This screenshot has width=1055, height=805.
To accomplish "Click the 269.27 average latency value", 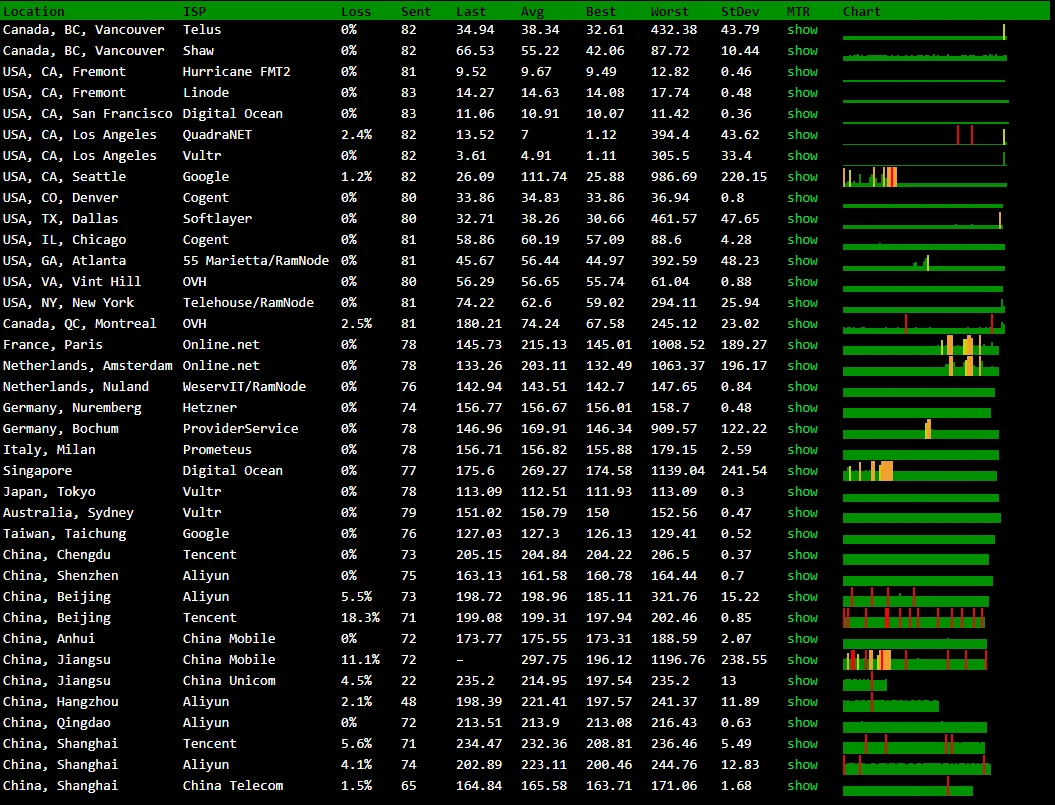I will 544,470.
